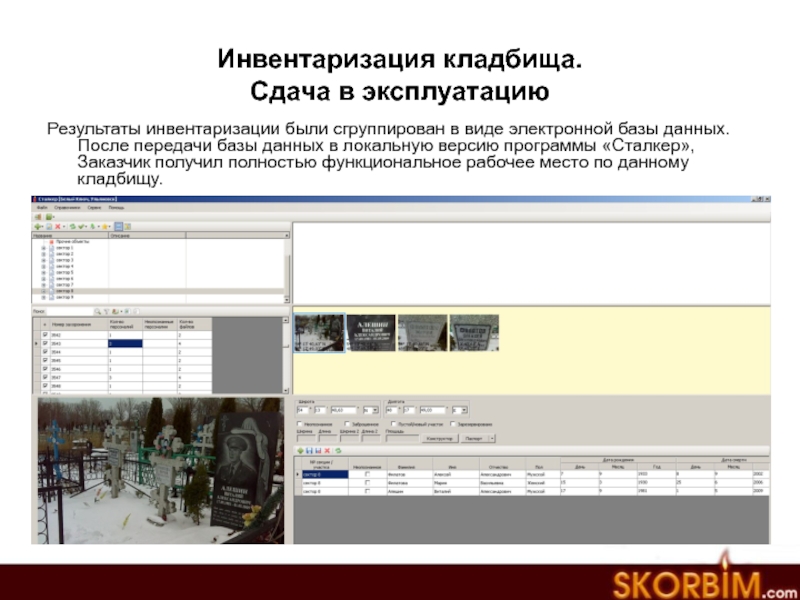This screenshot has width=800, height=600.
Task: Open the Широта hemisphere dropdown
Action: [x=376, y=410]
